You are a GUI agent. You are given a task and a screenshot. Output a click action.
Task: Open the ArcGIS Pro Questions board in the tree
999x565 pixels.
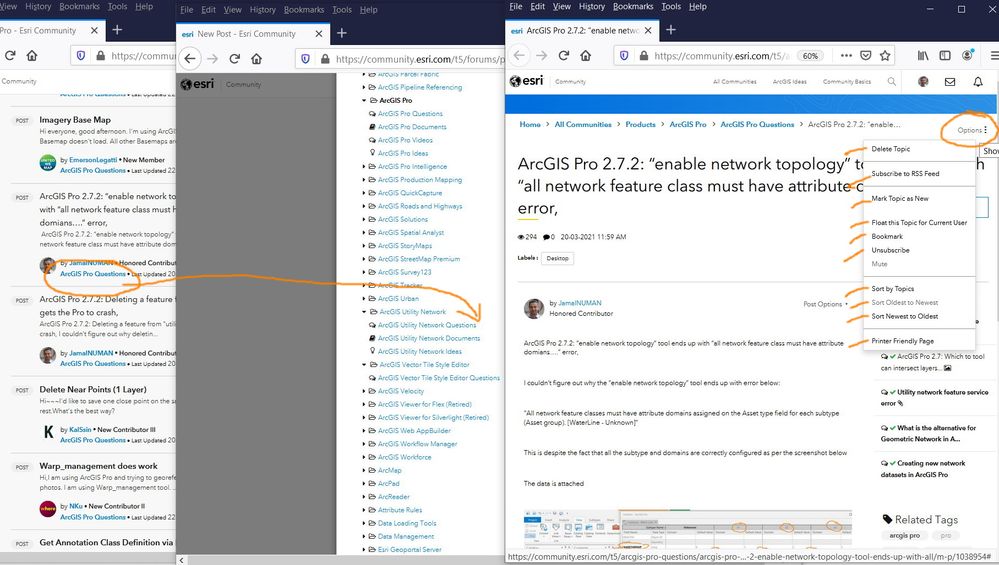pos(410,113)
